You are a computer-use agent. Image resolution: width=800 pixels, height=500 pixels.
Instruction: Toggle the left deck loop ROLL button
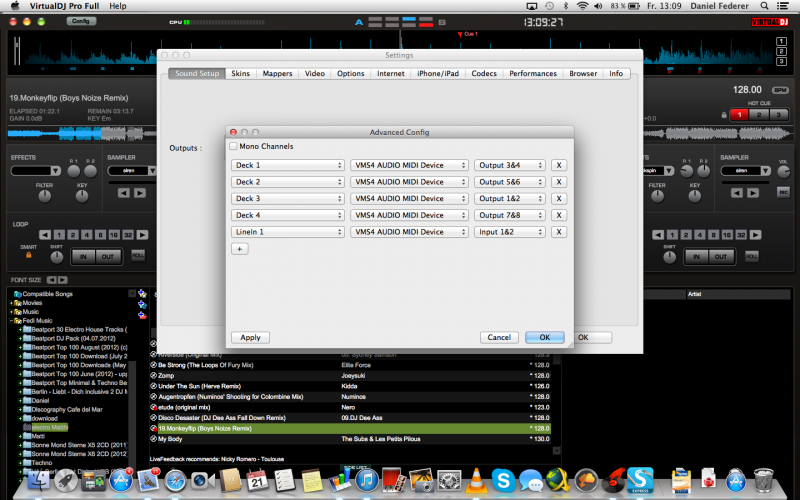(138, 255)
